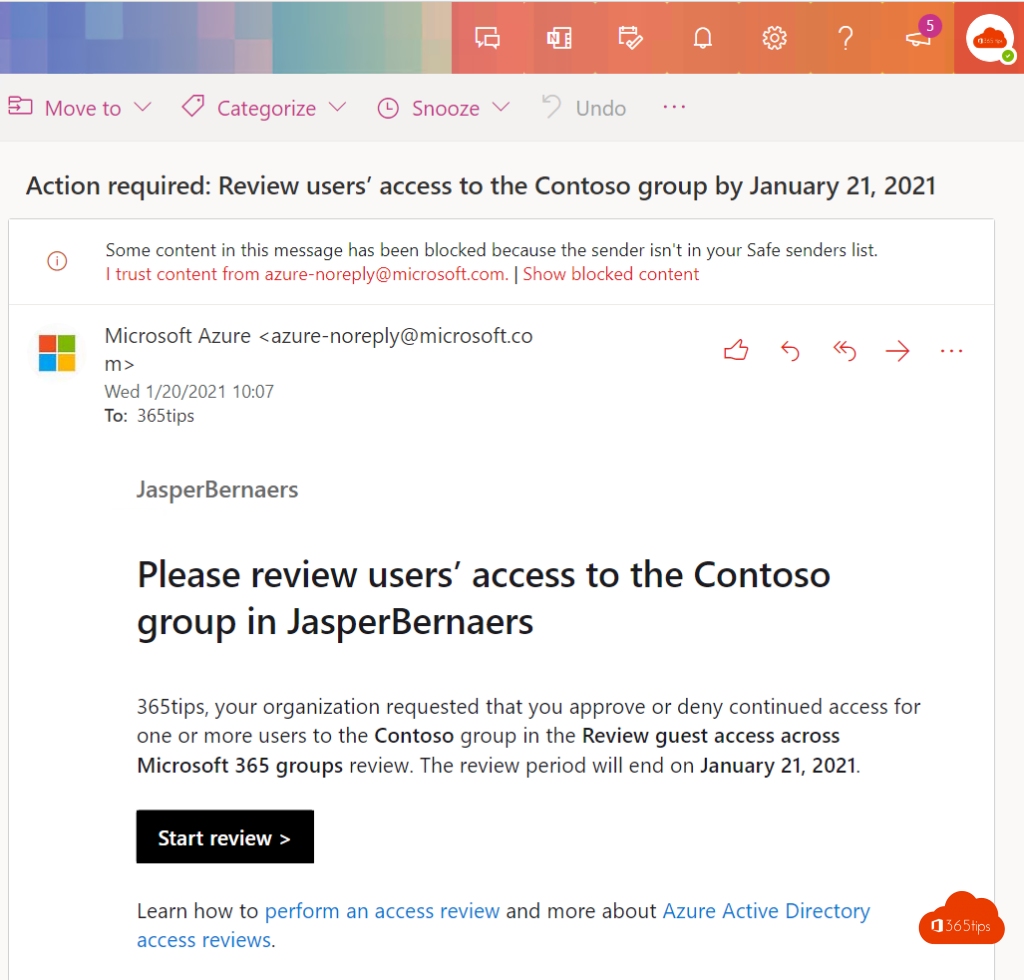Expand the Categorize dropdown
The height and width of the screenshot is (980, 1024).
point(337,107)
